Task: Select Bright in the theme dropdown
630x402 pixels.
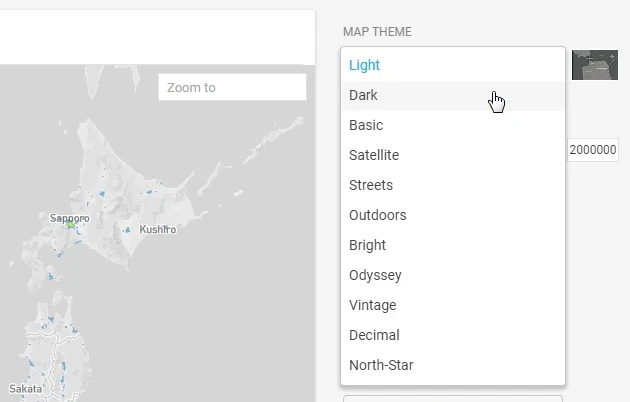Action: click(453, 245)
